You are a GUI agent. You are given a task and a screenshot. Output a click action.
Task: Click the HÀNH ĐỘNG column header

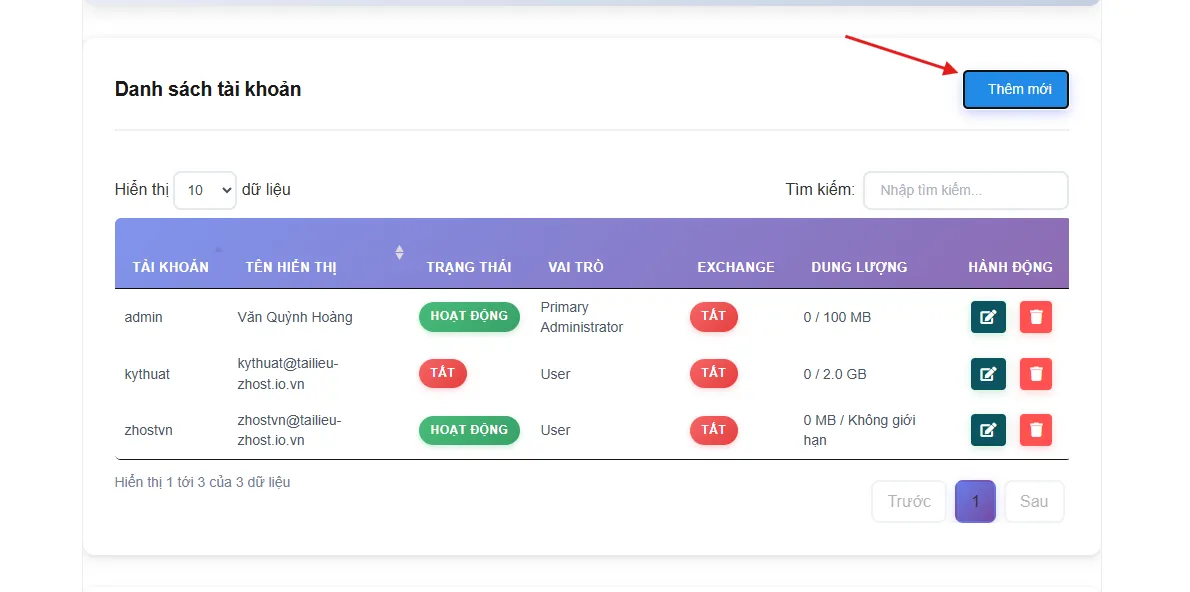click(x=1010, y=267)
